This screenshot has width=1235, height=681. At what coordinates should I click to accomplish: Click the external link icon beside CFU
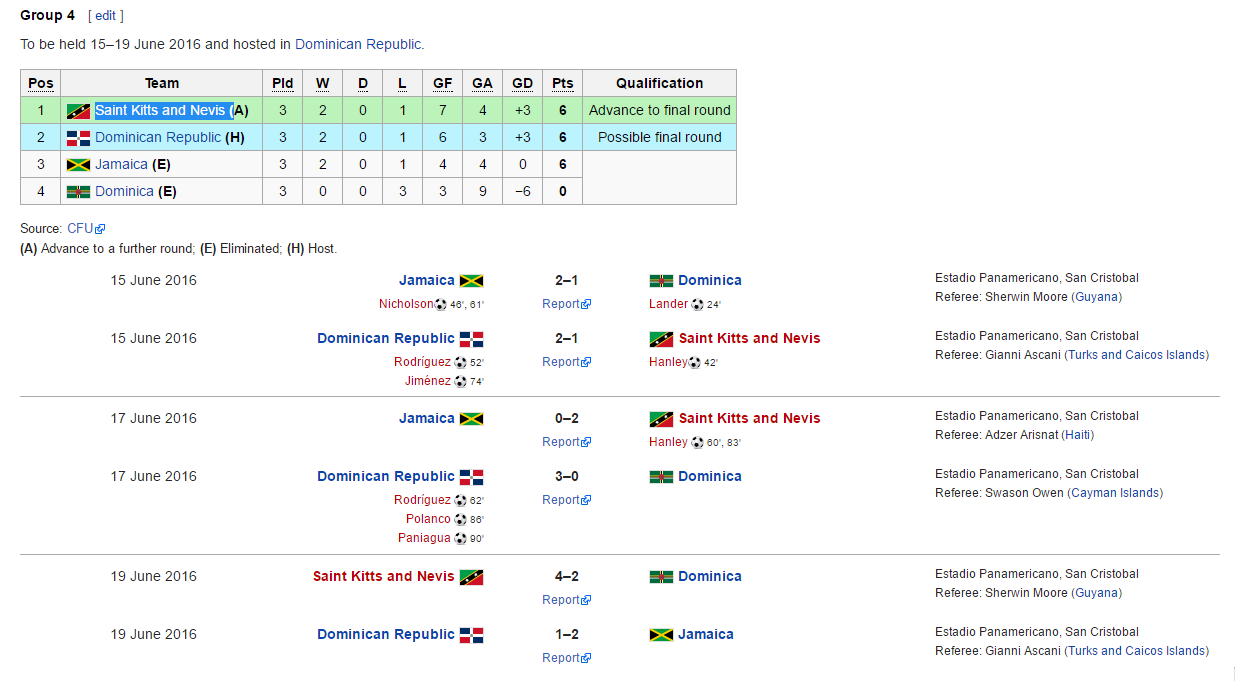[x=100, y=229]
